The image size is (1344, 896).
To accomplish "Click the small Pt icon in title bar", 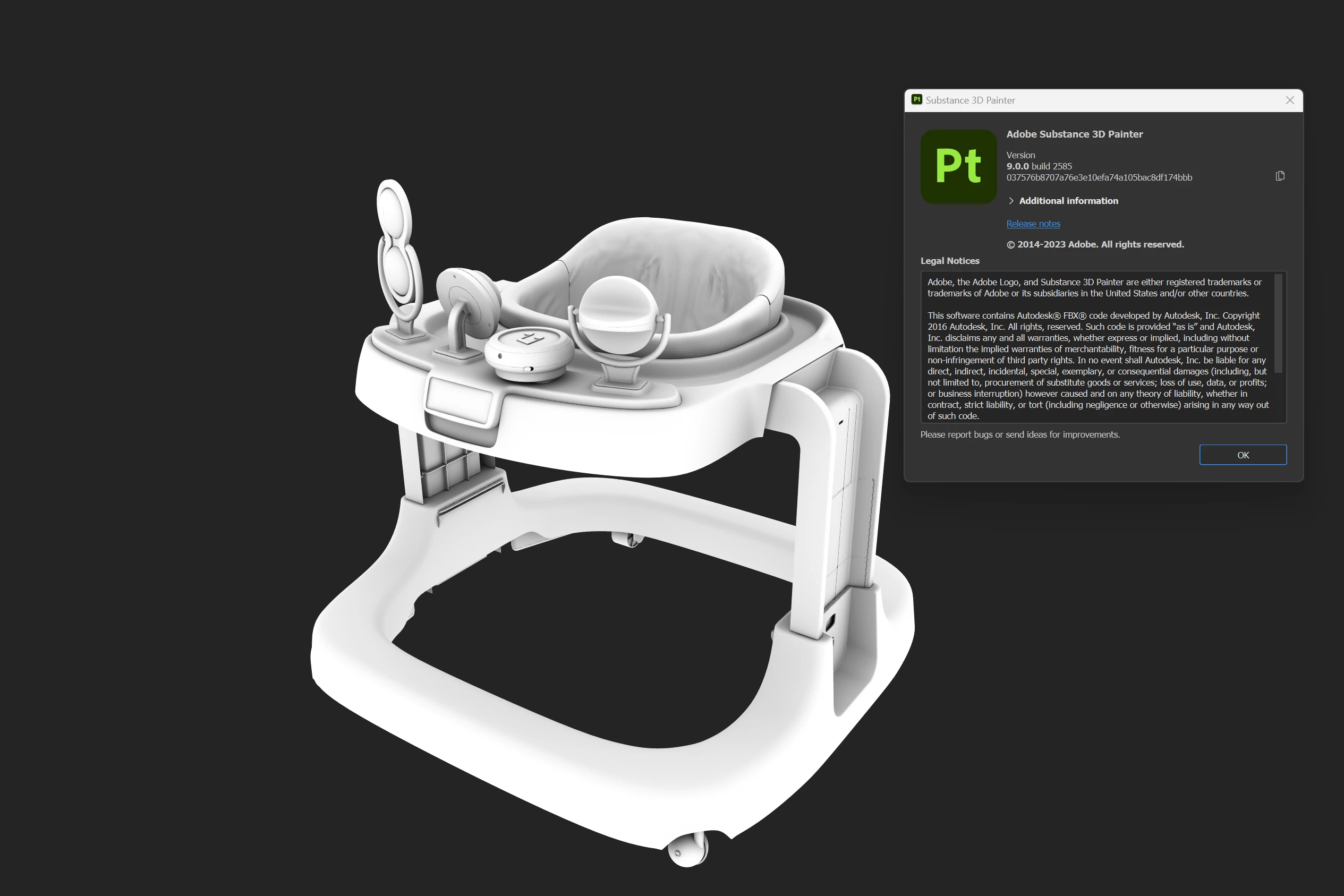I will click(x=916, y=99).
